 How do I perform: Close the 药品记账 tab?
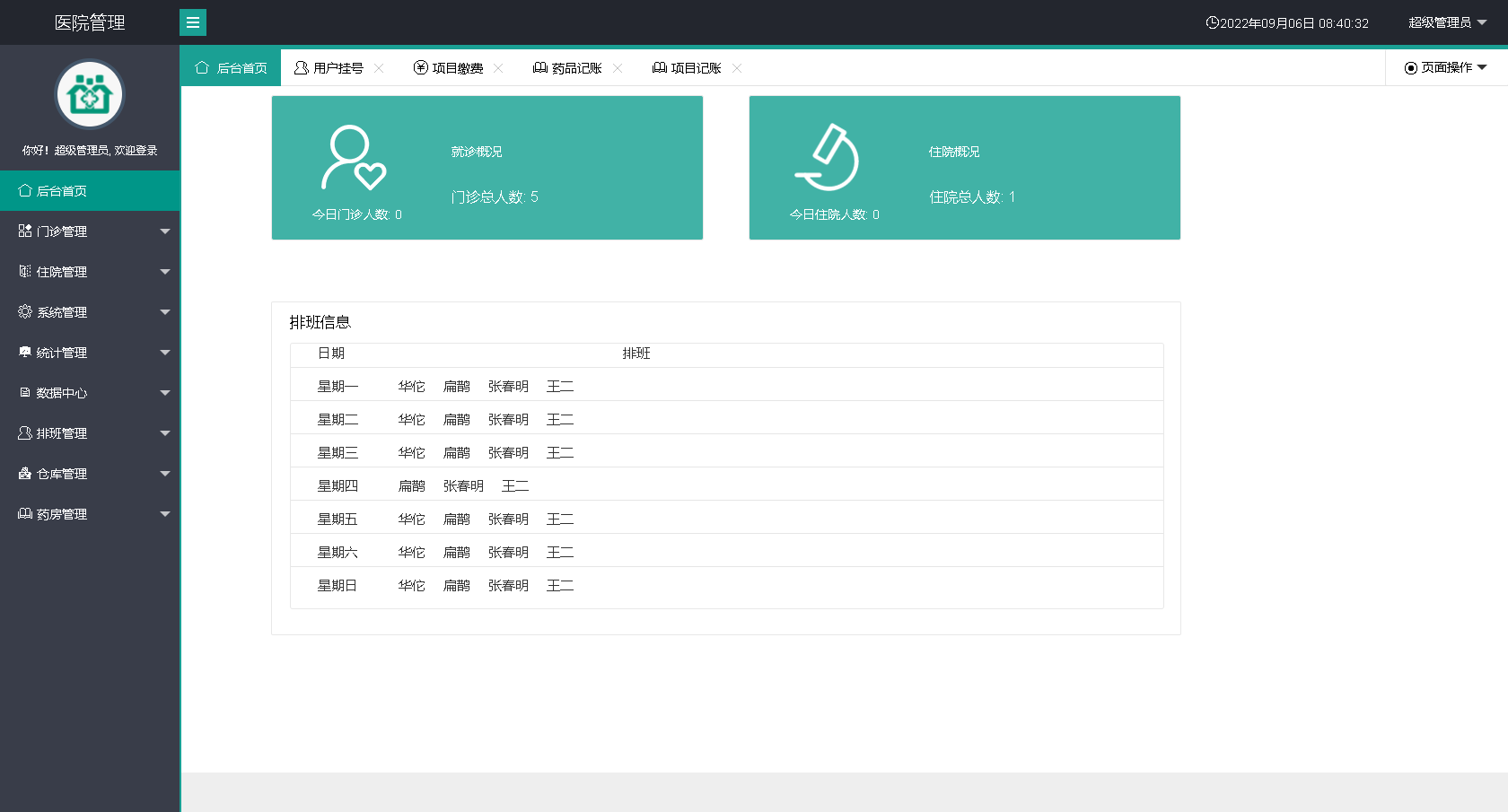(x=618, y=67)
